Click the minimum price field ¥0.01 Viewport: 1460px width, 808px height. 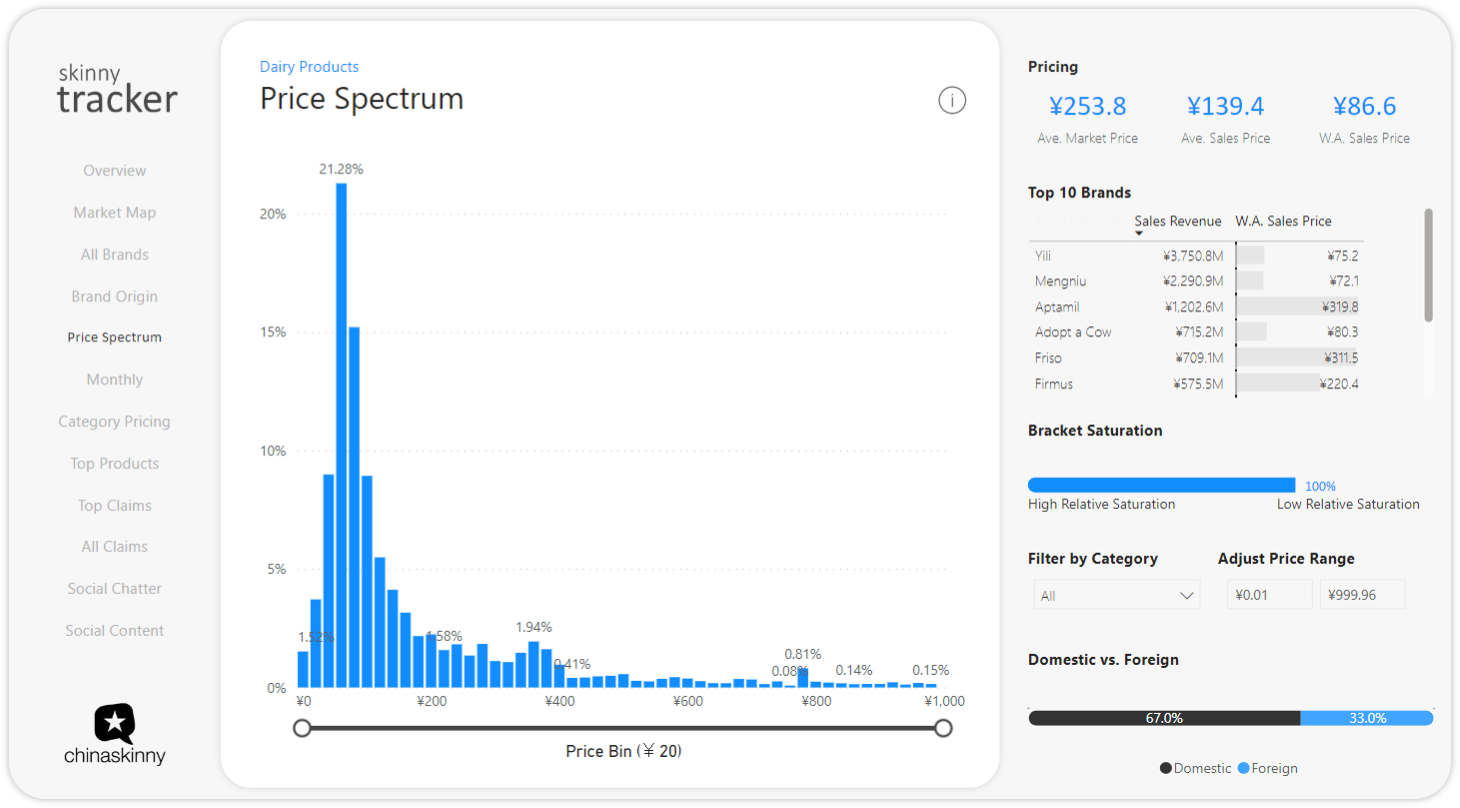pyautogui.click(x=1269, y=595)
